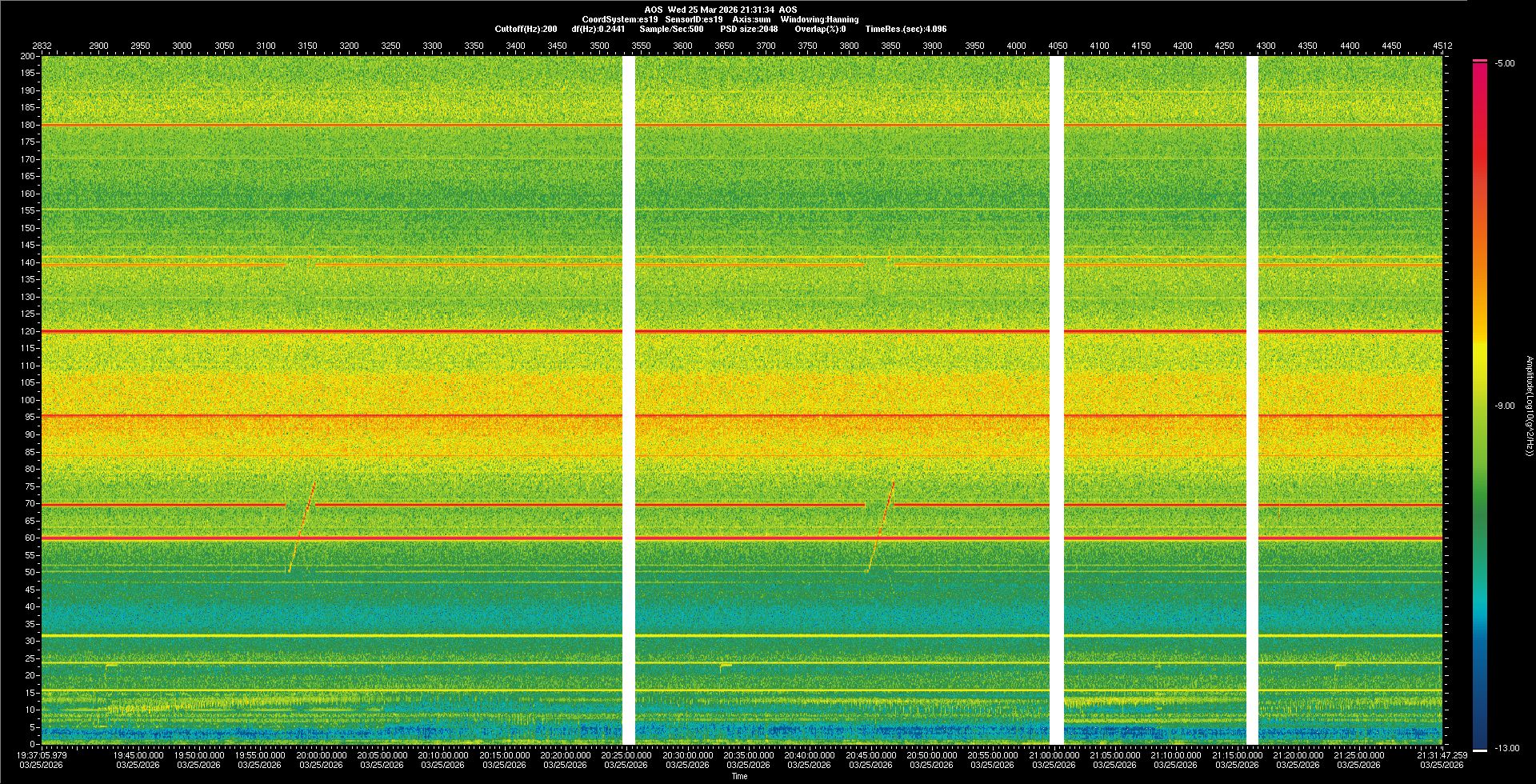This screenshot has width=1536, height=784.
Task: Click the -9.00 level on the amplitude colorbar
Action: coord(1480,406)
